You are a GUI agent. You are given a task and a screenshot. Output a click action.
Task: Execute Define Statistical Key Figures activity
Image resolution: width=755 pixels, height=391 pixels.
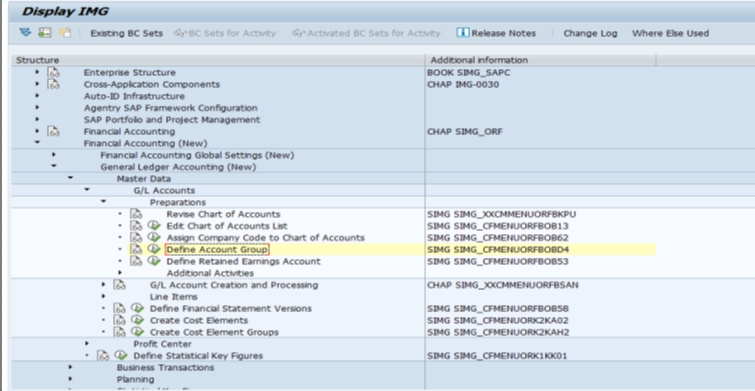click(x=120, y=355)
